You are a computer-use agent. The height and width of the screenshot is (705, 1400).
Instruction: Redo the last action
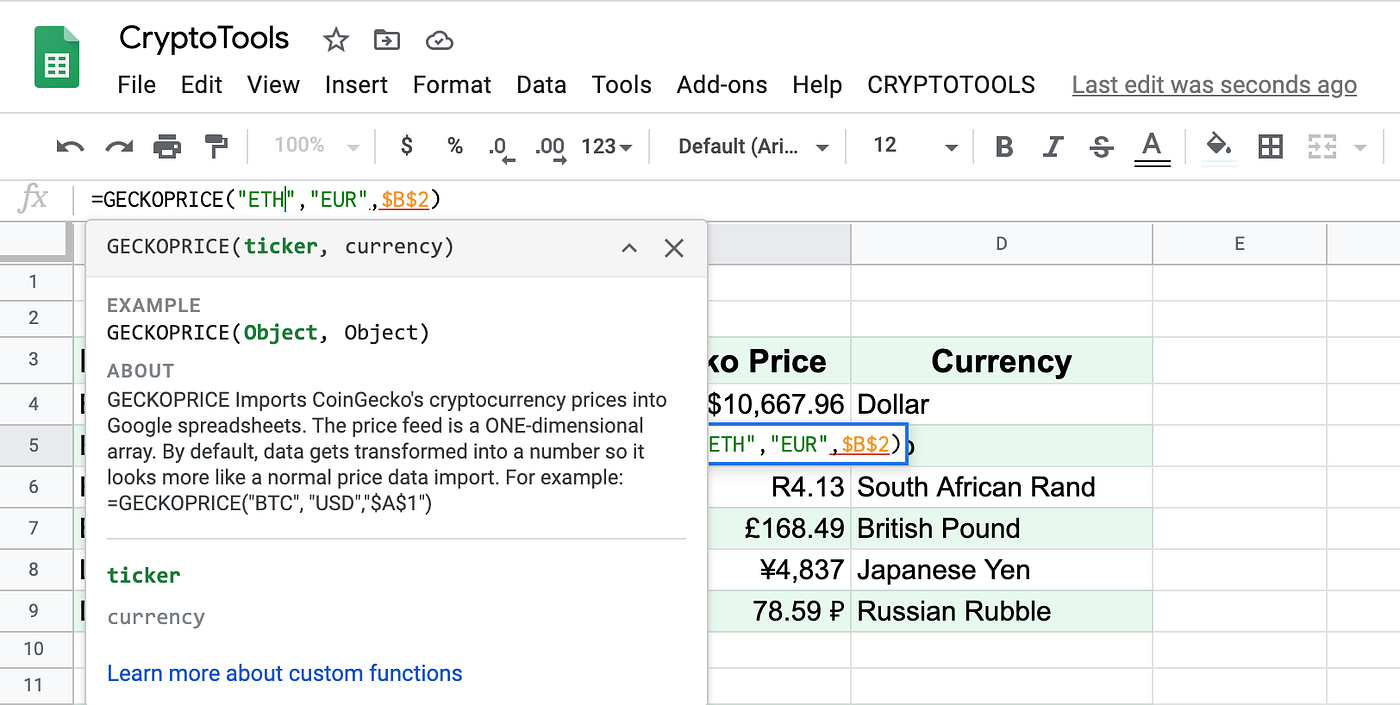(119, 147)
